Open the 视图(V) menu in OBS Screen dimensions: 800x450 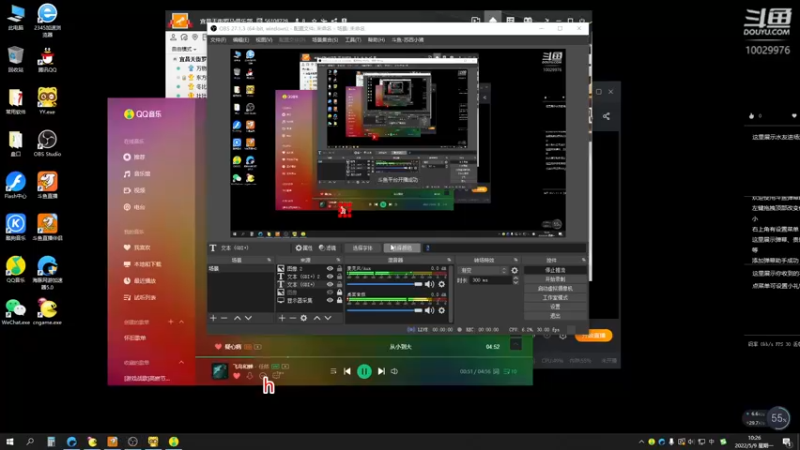264,40
